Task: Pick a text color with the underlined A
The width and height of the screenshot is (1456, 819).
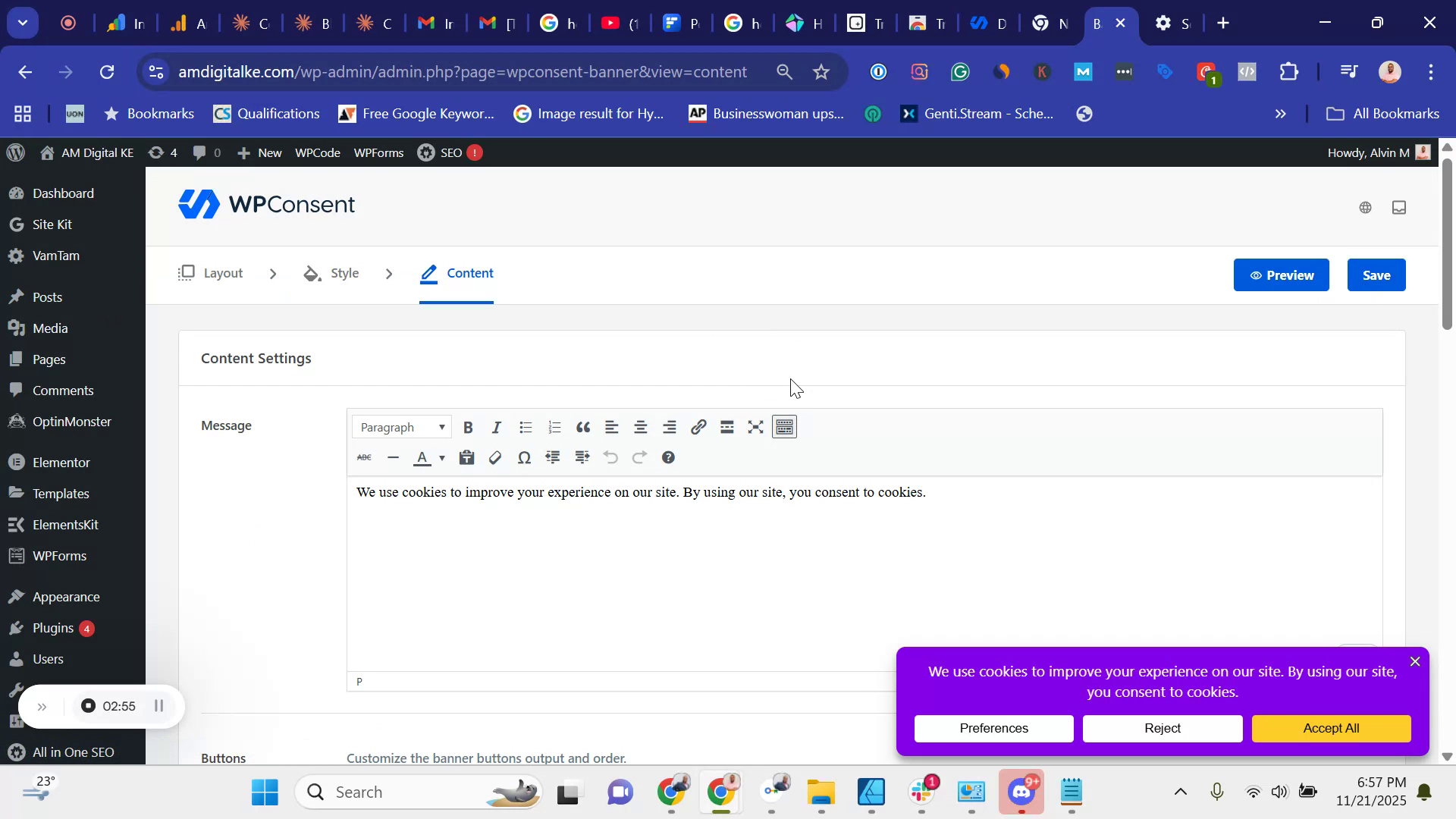Action: click(423, 457)
